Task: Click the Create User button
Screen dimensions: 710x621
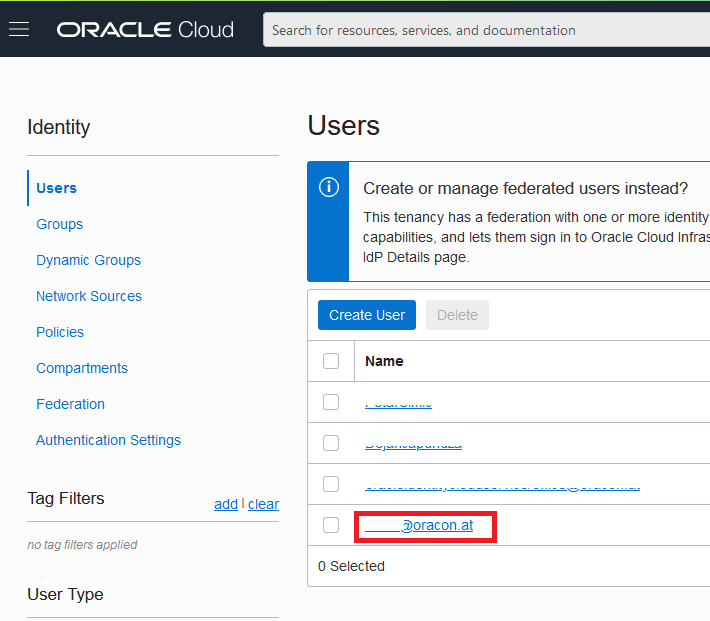Action: (x=367, y=315)
